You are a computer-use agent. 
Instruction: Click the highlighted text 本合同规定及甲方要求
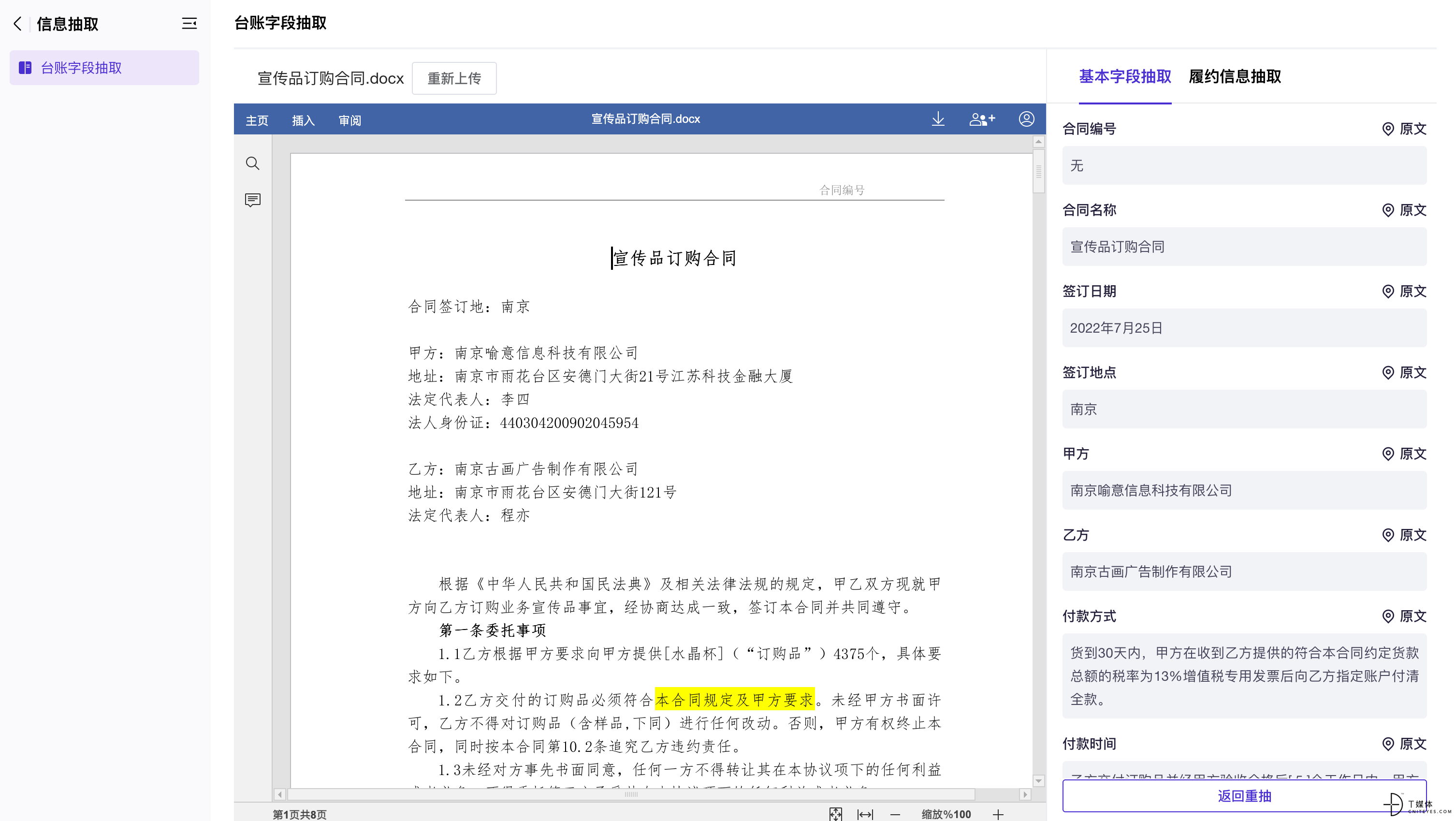(x=734, y=700)
